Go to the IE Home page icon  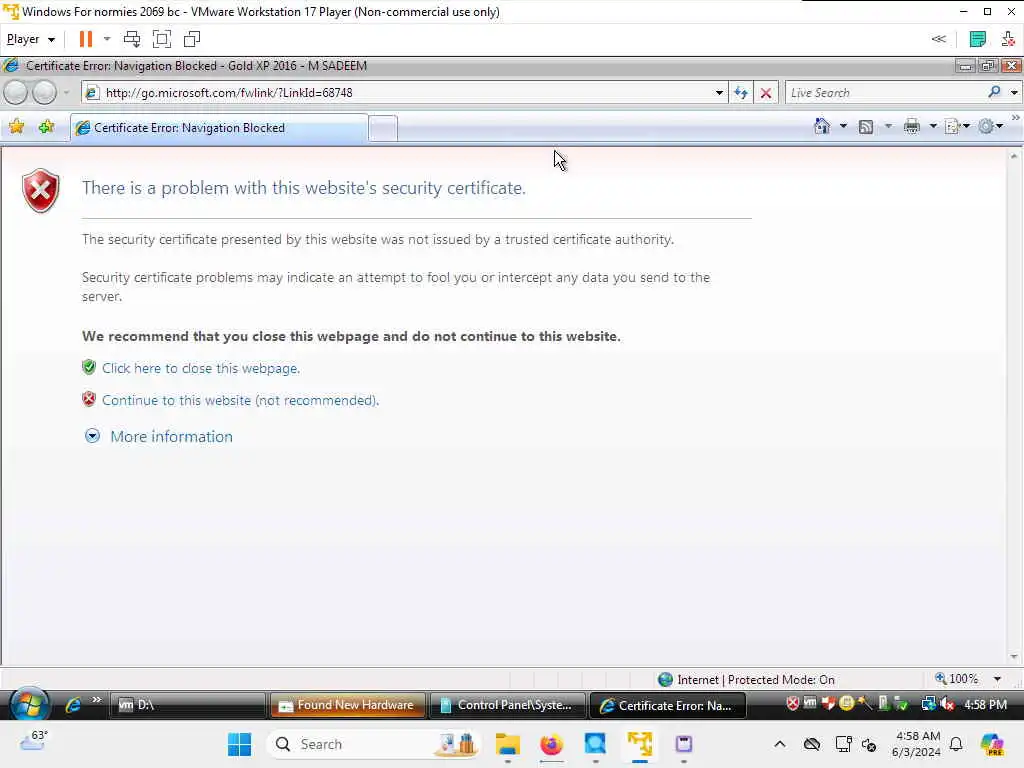pyautogui.click(x=822, y=127)
